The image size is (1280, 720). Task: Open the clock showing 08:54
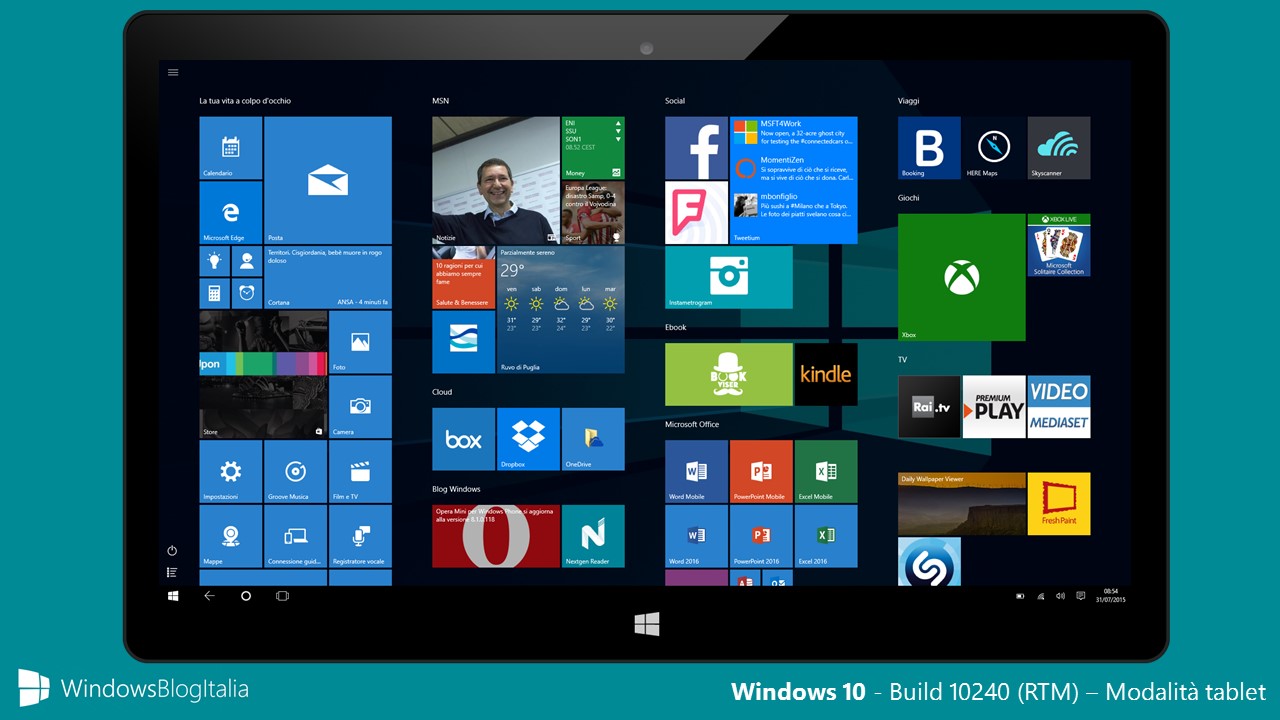point(1111,595)
